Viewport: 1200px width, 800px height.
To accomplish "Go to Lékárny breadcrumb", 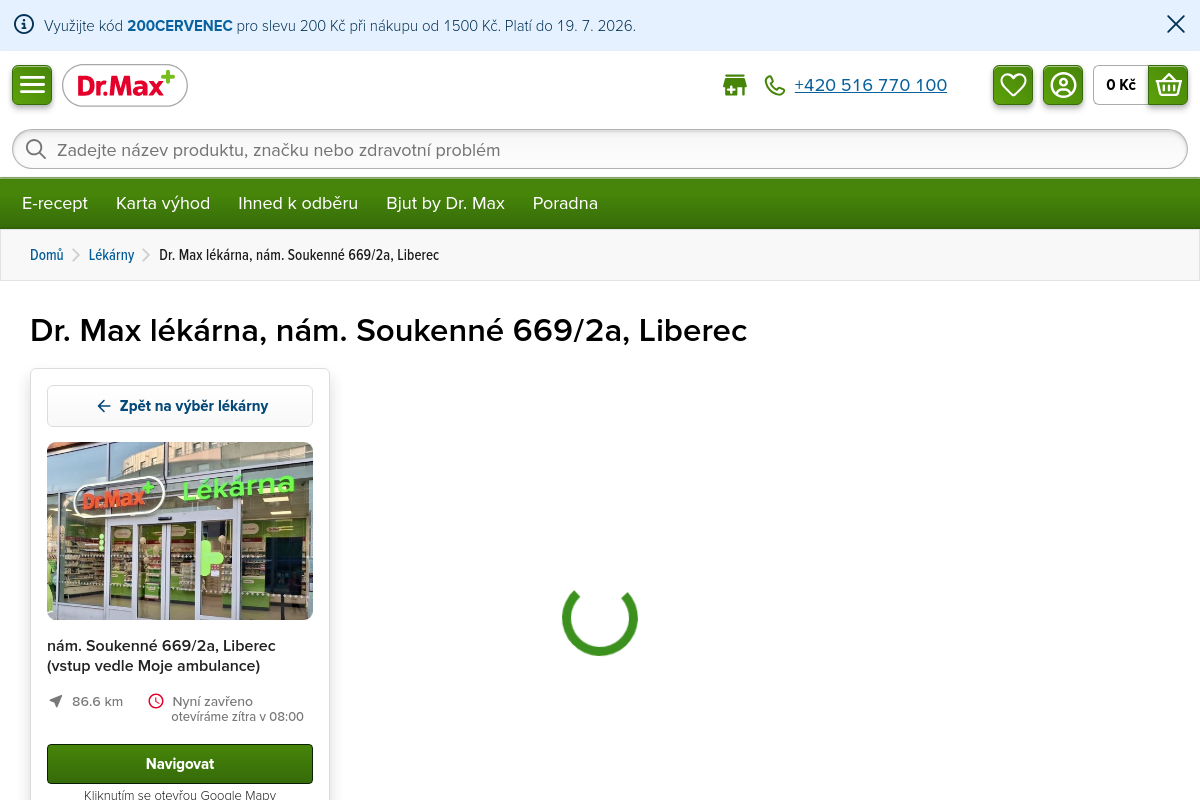I will [111, 255].
